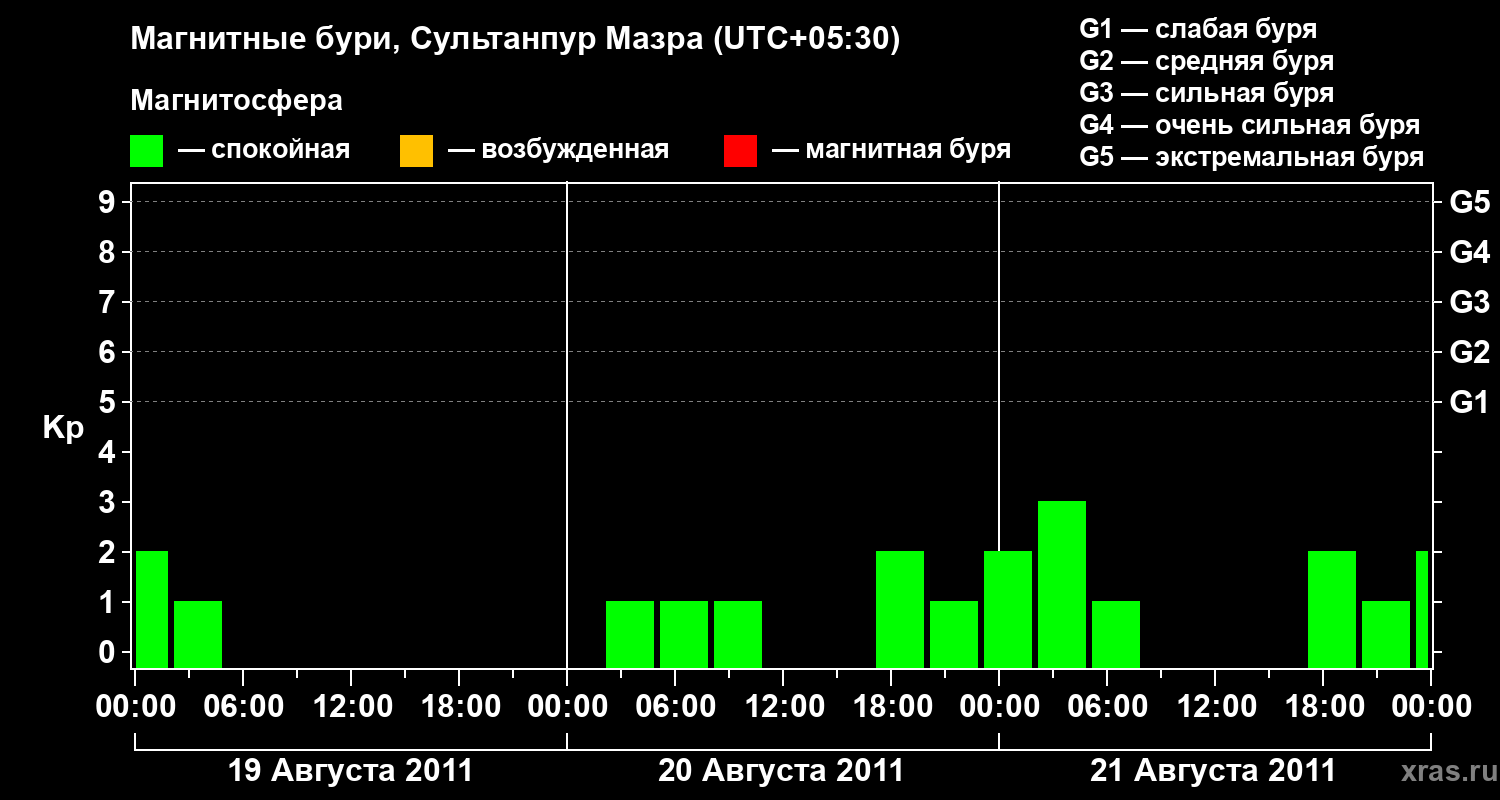Click the '— спокойная' legend label
1500x800 pixels.
tap(264, 150)
